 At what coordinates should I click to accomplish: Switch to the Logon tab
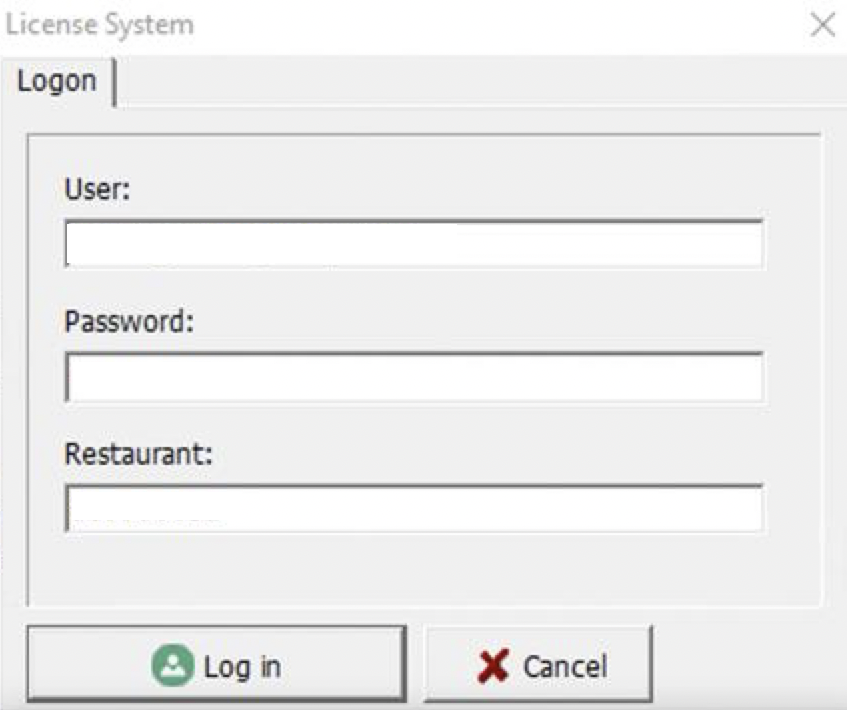click(57, 81)
